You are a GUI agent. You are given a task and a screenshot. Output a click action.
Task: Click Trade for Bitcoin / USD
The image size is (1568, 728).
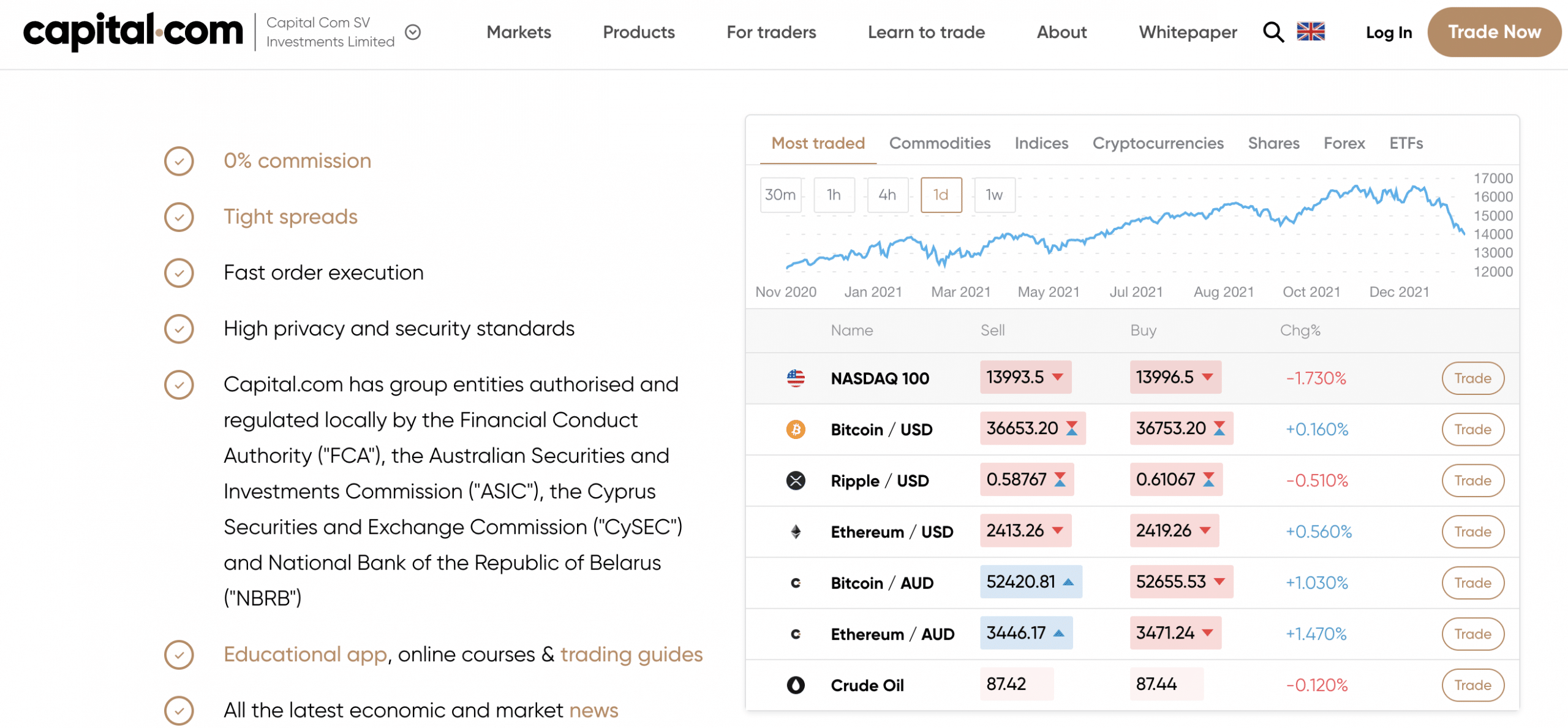pos(1472,429)
